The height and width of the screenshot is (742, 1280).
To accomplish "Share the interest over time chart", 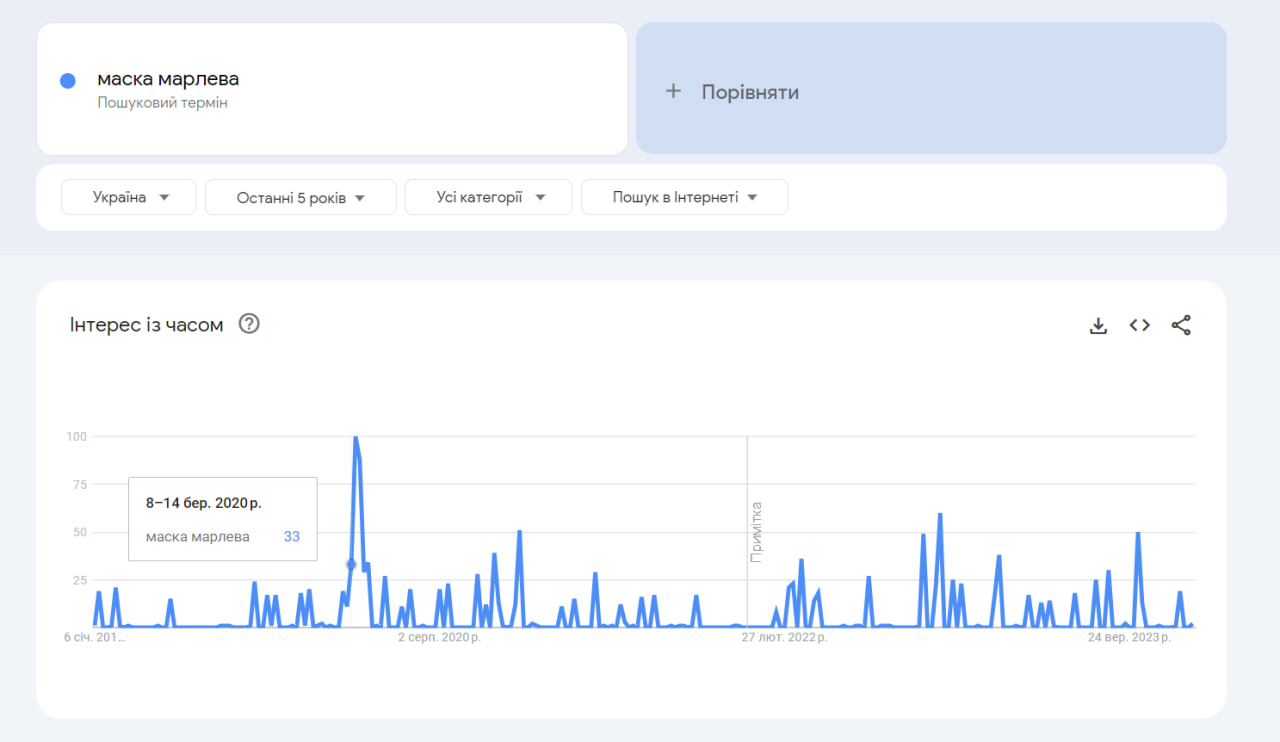I will (x=1181, y=324).
